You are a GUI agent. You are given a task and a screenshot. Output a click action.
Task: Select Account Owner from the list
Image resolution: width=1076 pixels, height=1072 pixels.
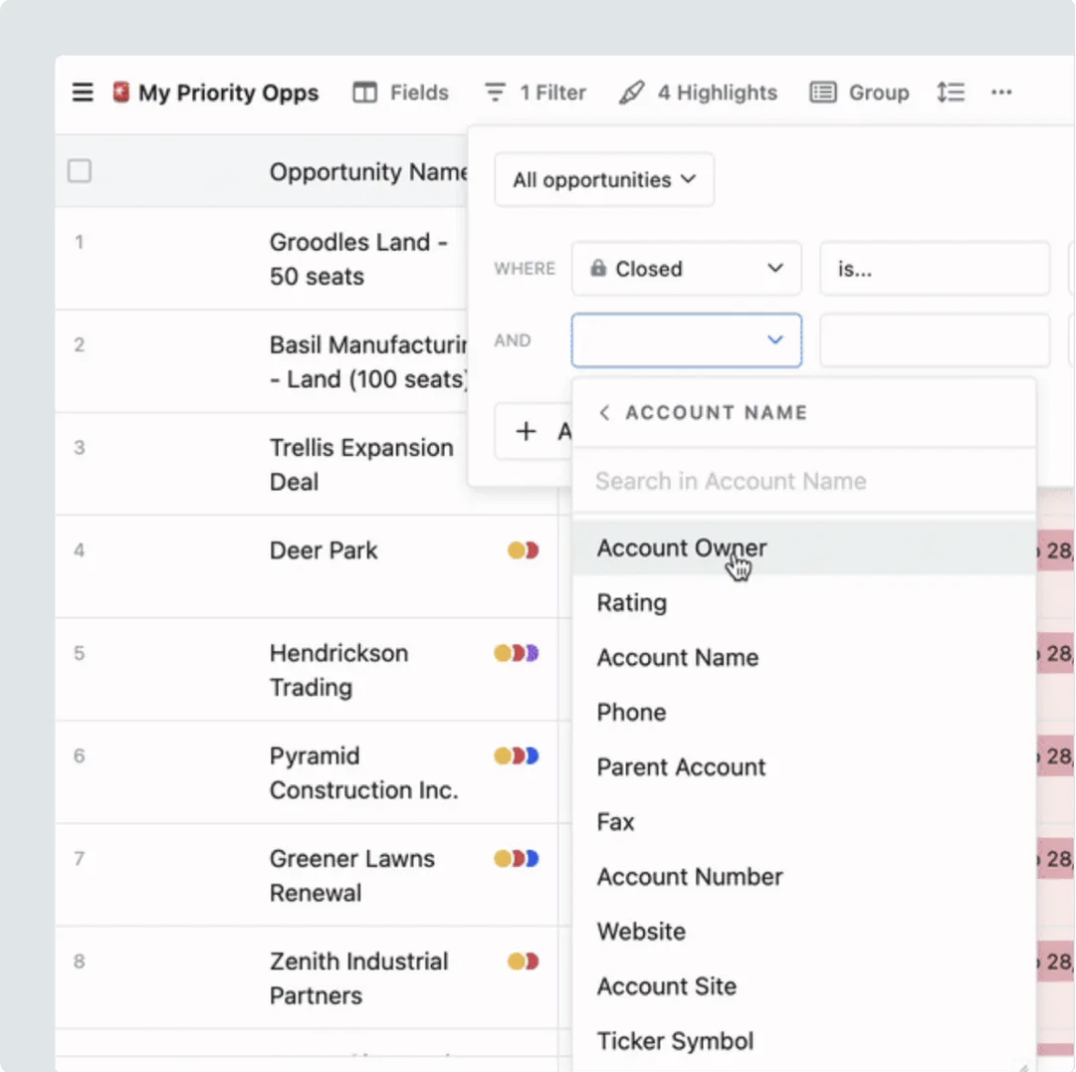(804, 548)
